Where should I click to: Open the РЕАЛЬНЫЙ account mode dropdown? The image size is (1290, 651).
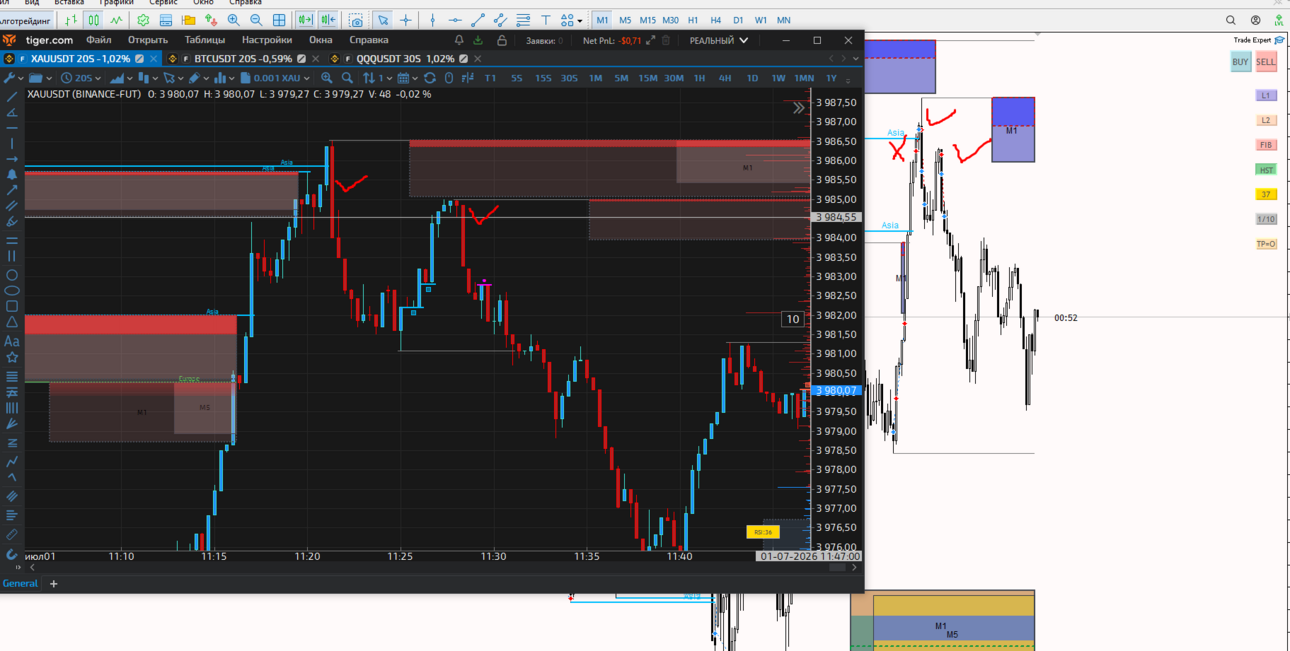click(719, 41)
